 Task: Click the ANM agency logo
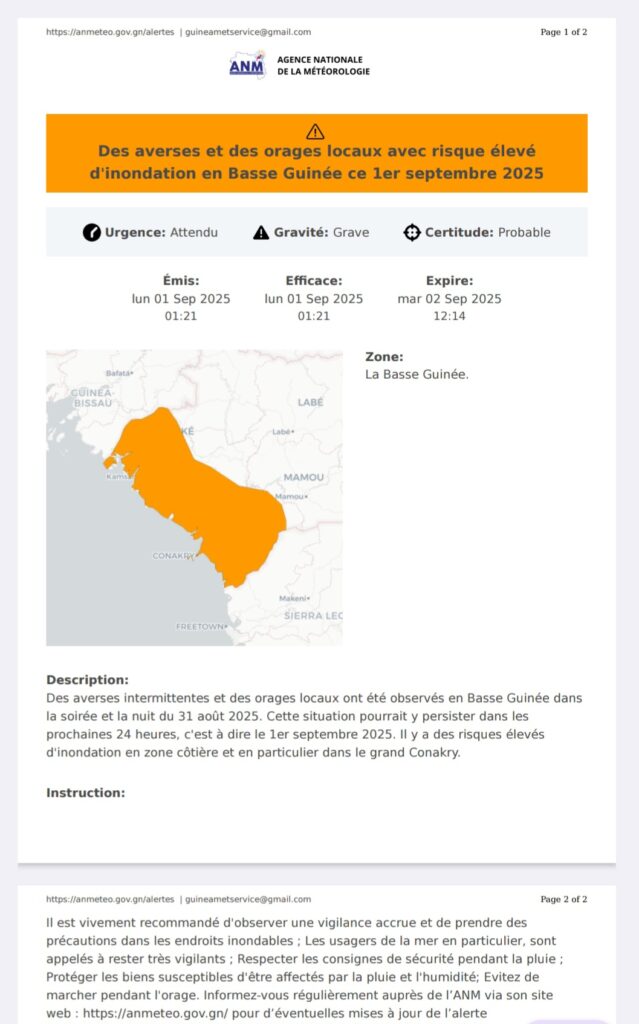247,65
